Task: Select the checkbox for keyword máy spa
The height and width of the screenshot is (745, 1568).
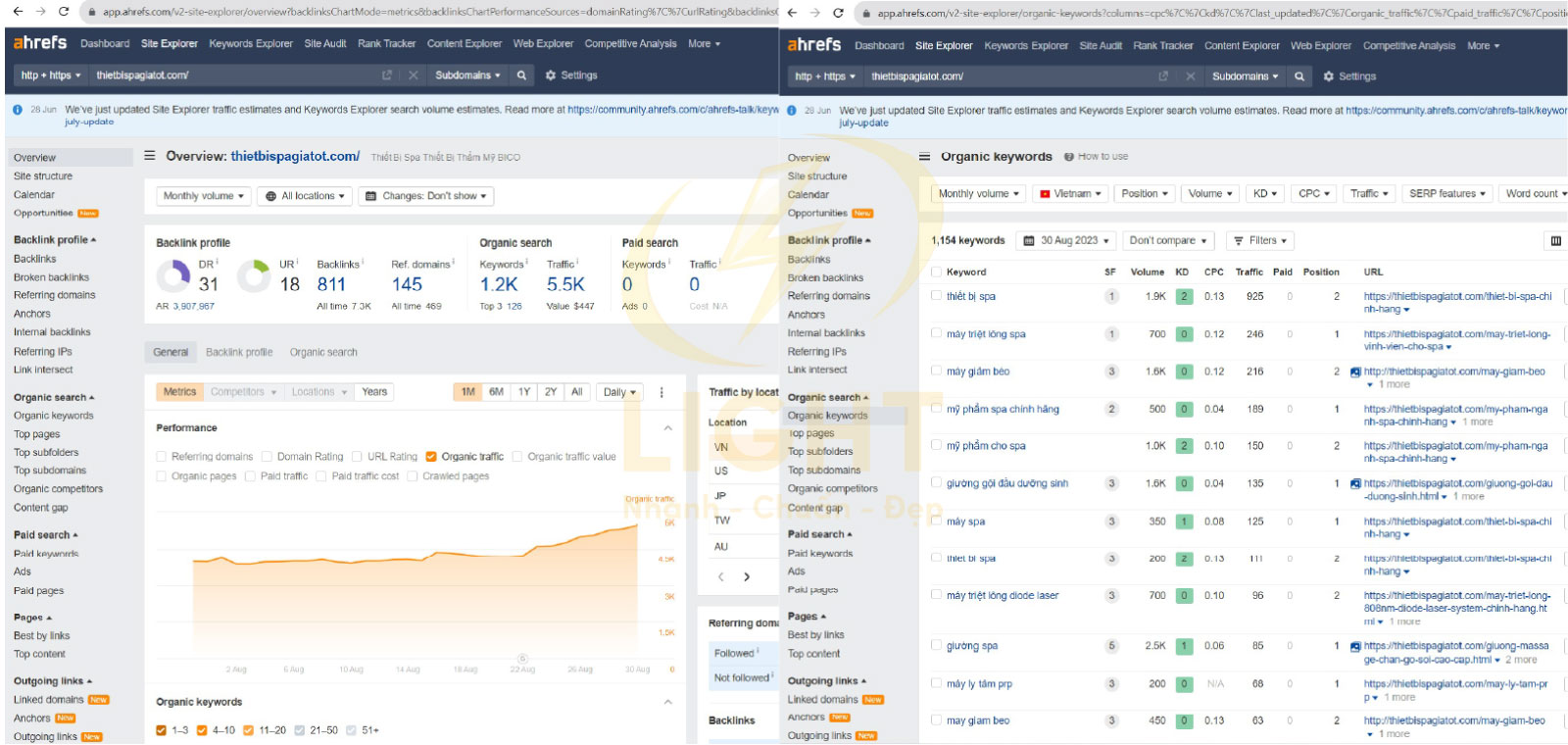Action: click(936, 521)
